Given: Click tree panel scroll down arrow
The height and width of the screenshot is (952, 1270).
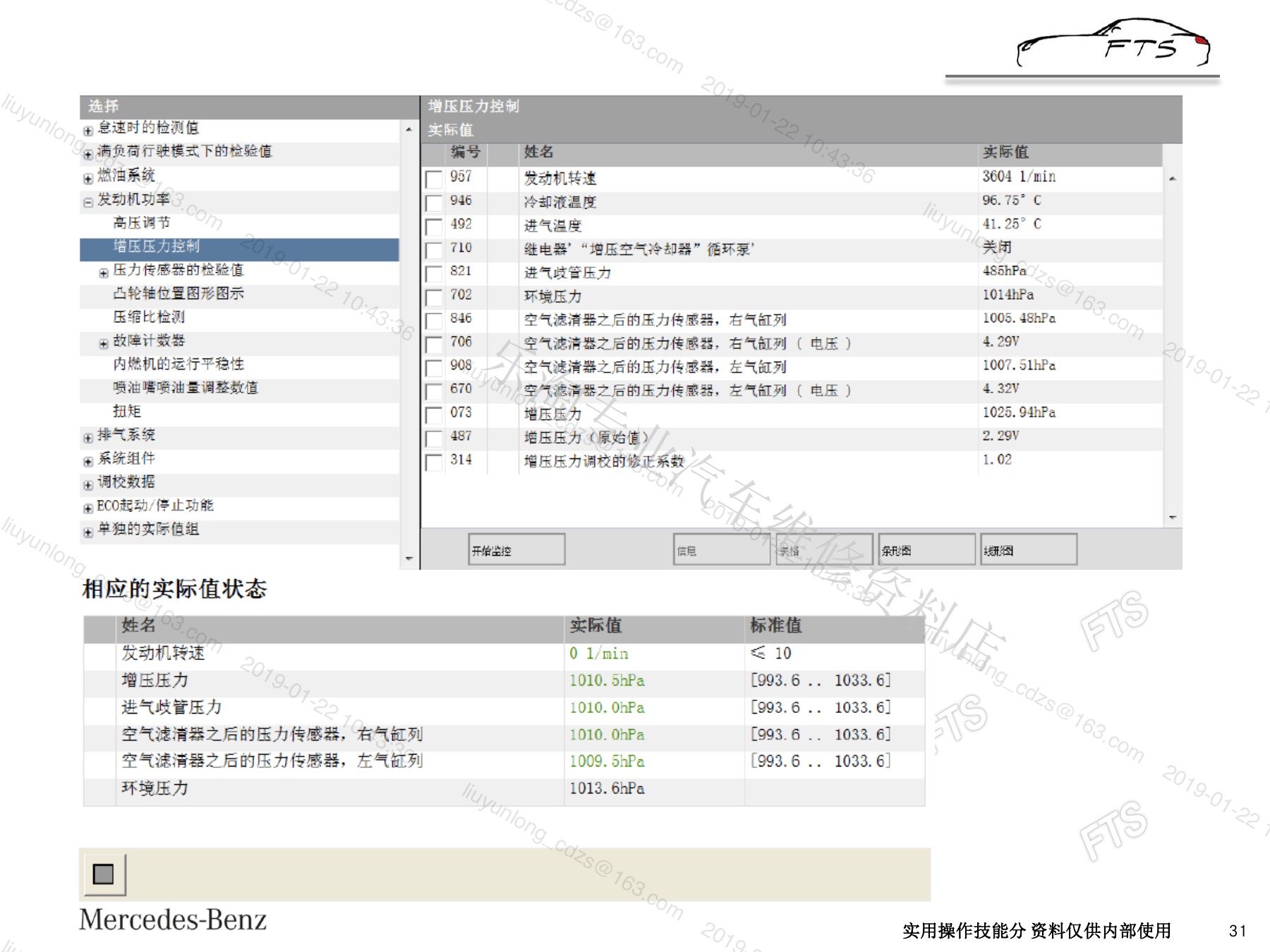Looking at the screenshot, I should [x=409, y=559].
